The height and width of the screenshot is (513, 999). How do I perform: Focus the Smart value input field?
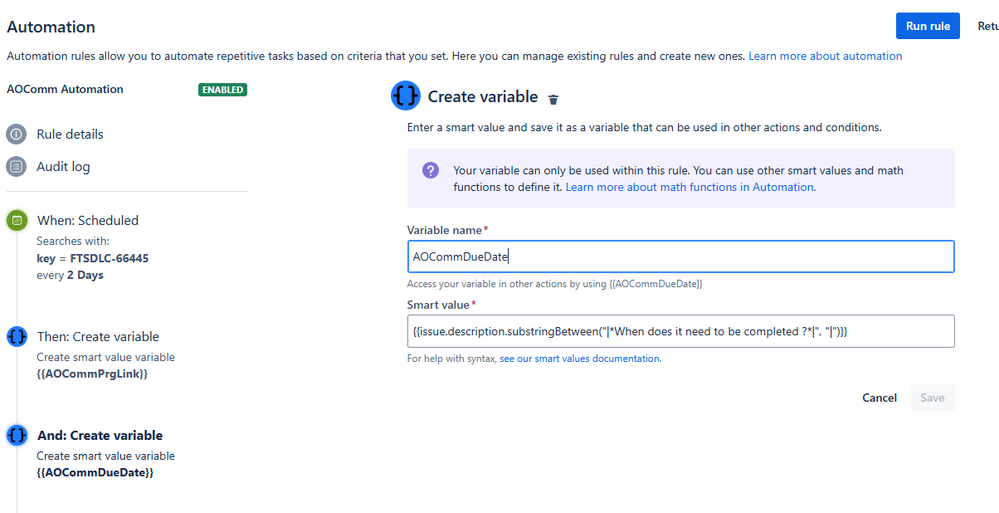[x=680, y=331]
